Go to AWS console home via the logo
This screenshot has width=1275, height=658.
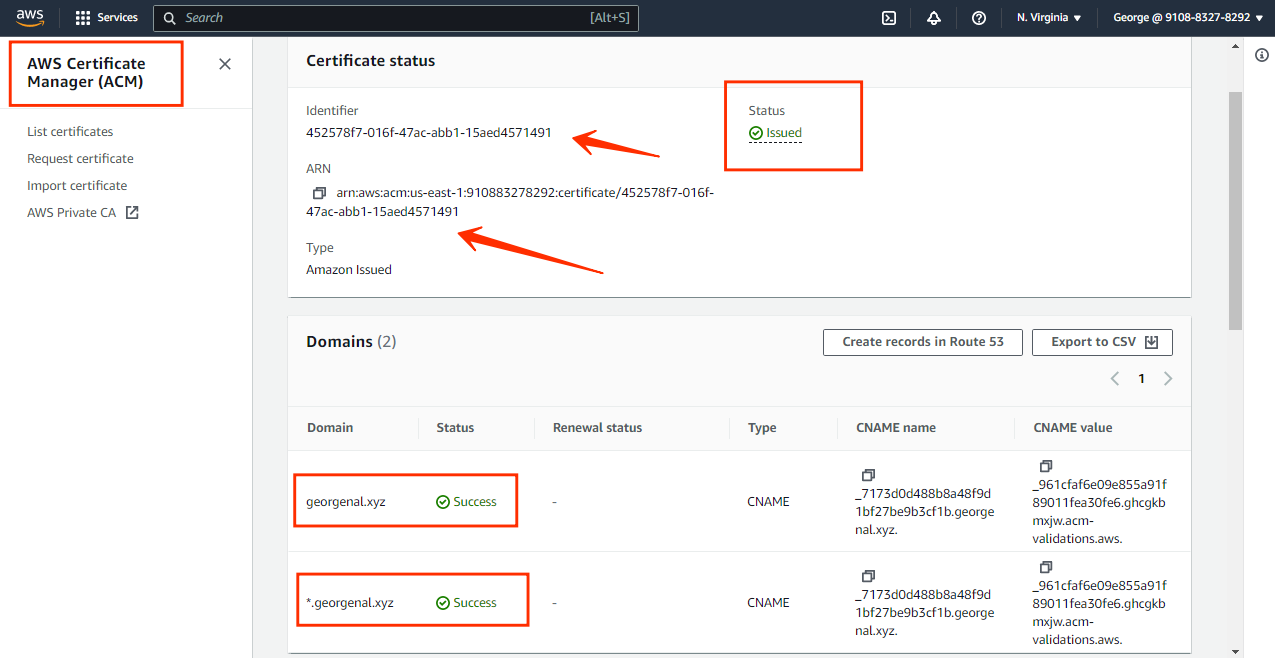coord(30,17)
